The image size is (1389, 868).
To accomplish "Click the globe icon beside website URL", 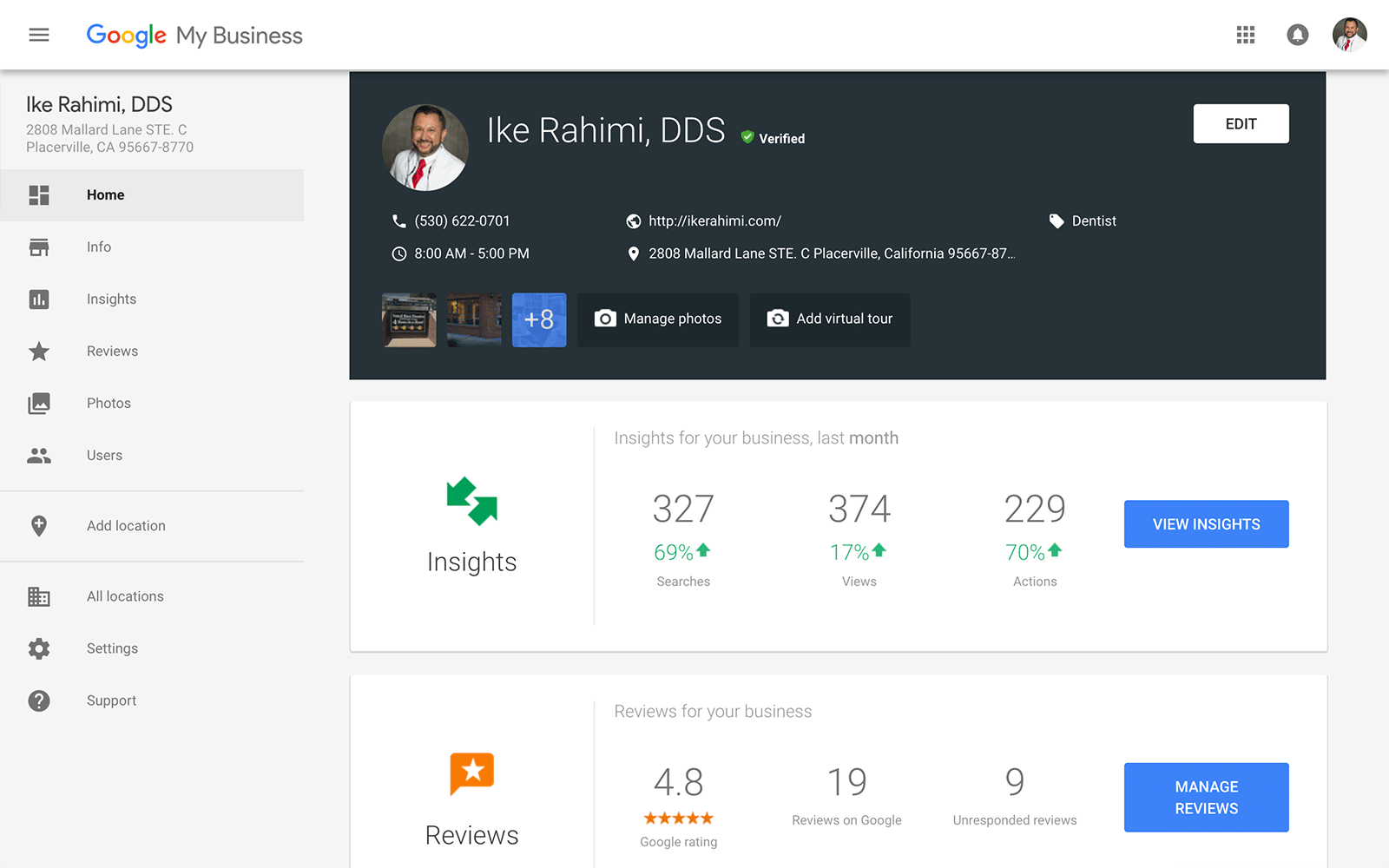I will pos(634,221).
